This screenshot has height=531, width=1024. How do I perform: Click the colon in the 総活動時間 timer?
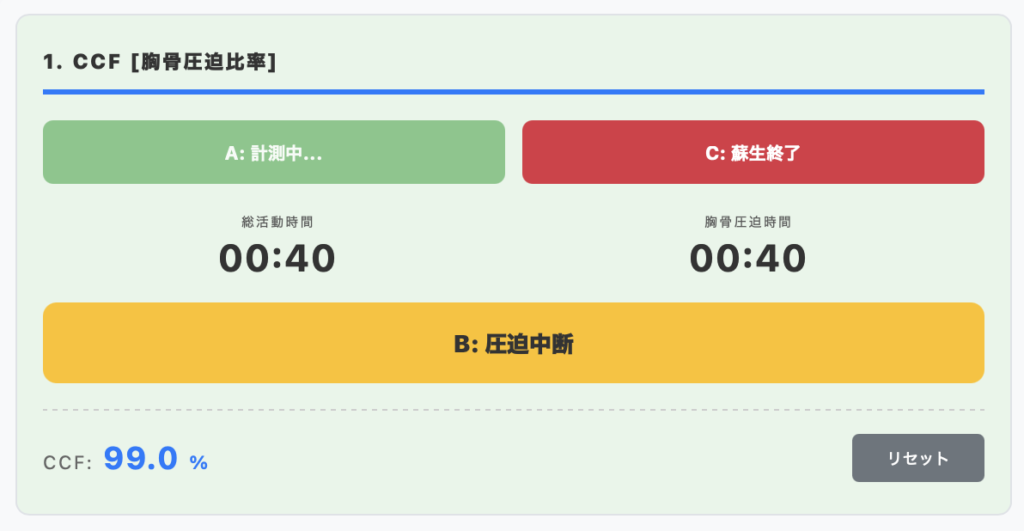click(x=277, y=260)
